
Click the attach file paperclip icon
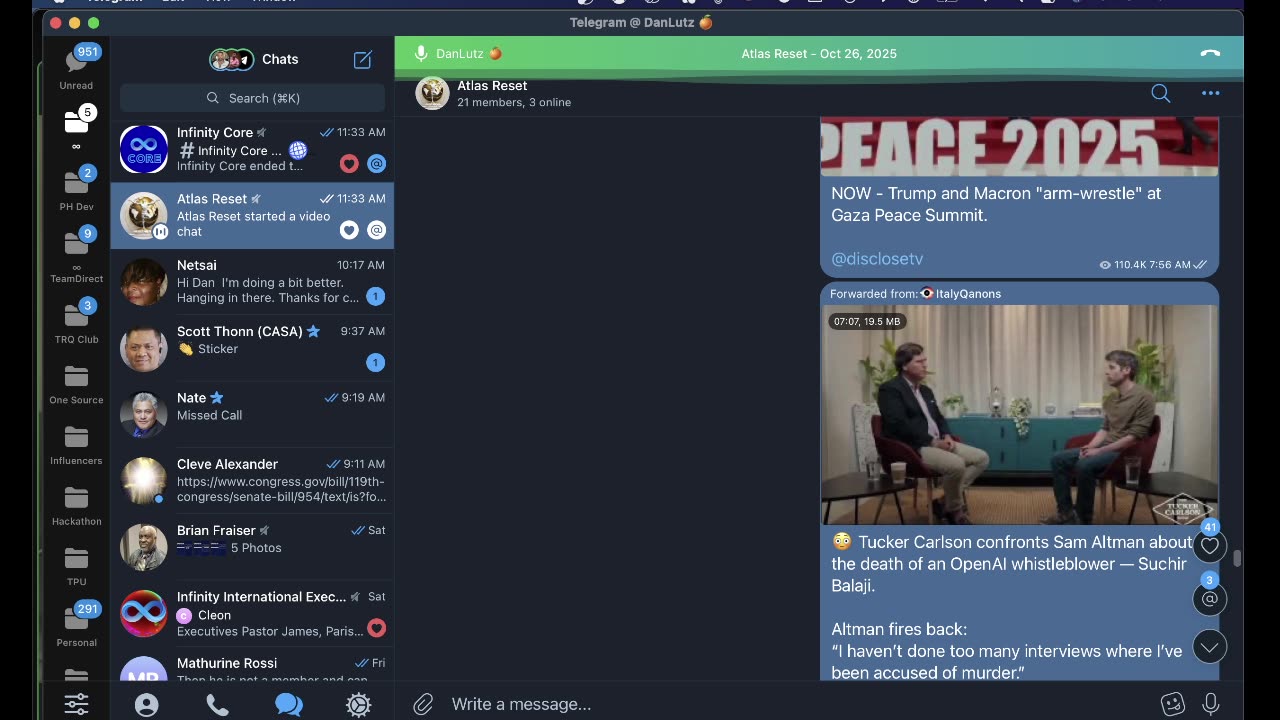coord(423,704)
